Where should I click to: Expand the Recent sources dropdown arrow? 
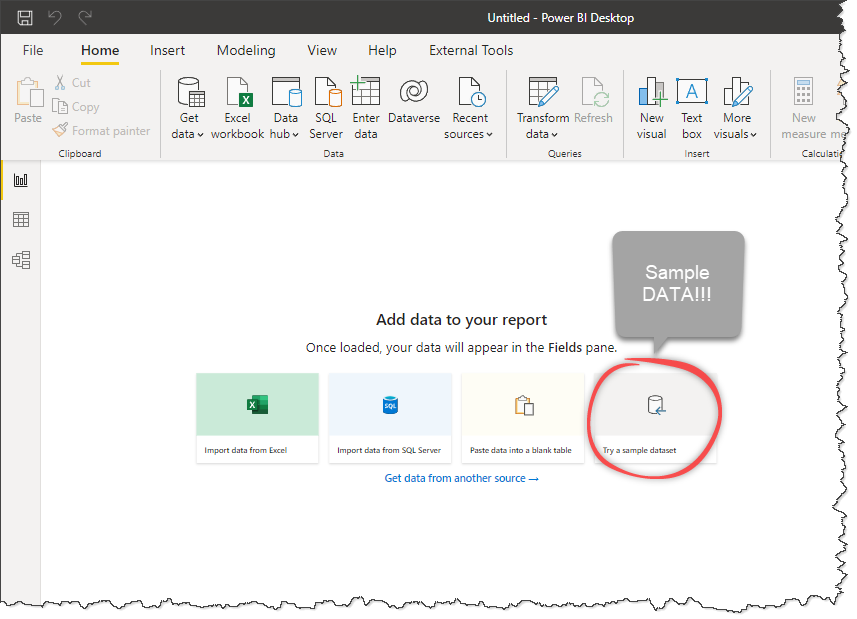coord(489,135)
